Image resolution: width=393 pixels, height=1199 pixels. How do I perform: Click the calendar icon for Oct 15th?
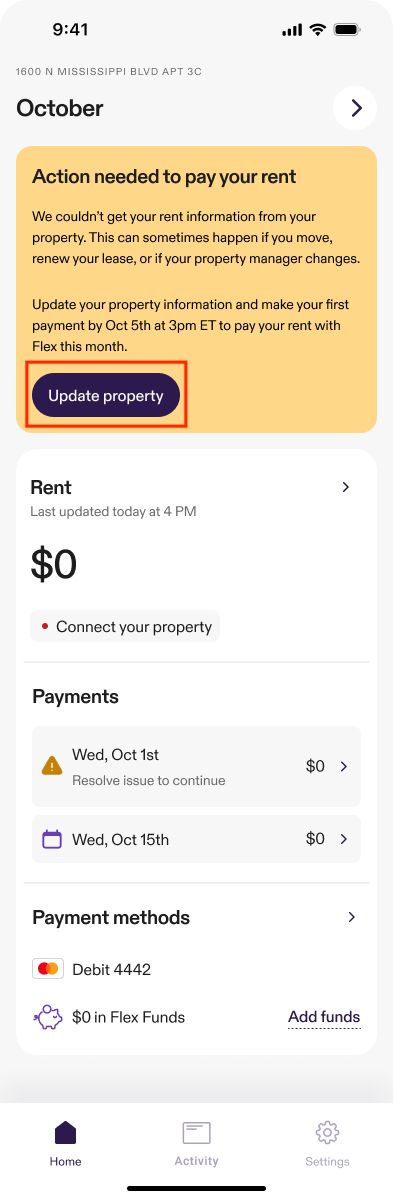coord(52,839)
